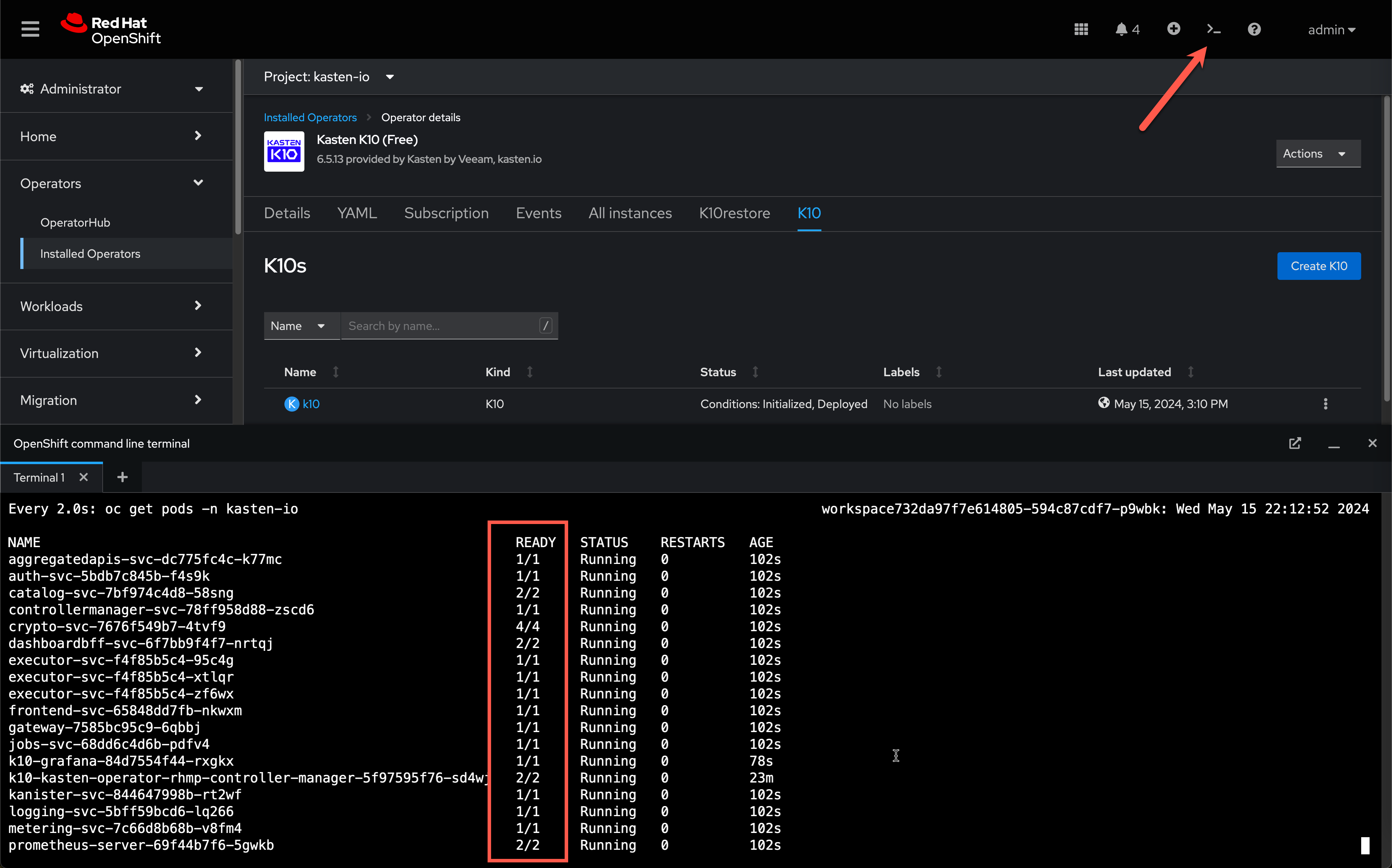Screen dimensions: 1392x868
Task: Open the YAML tab
Action: coord(357,213)
